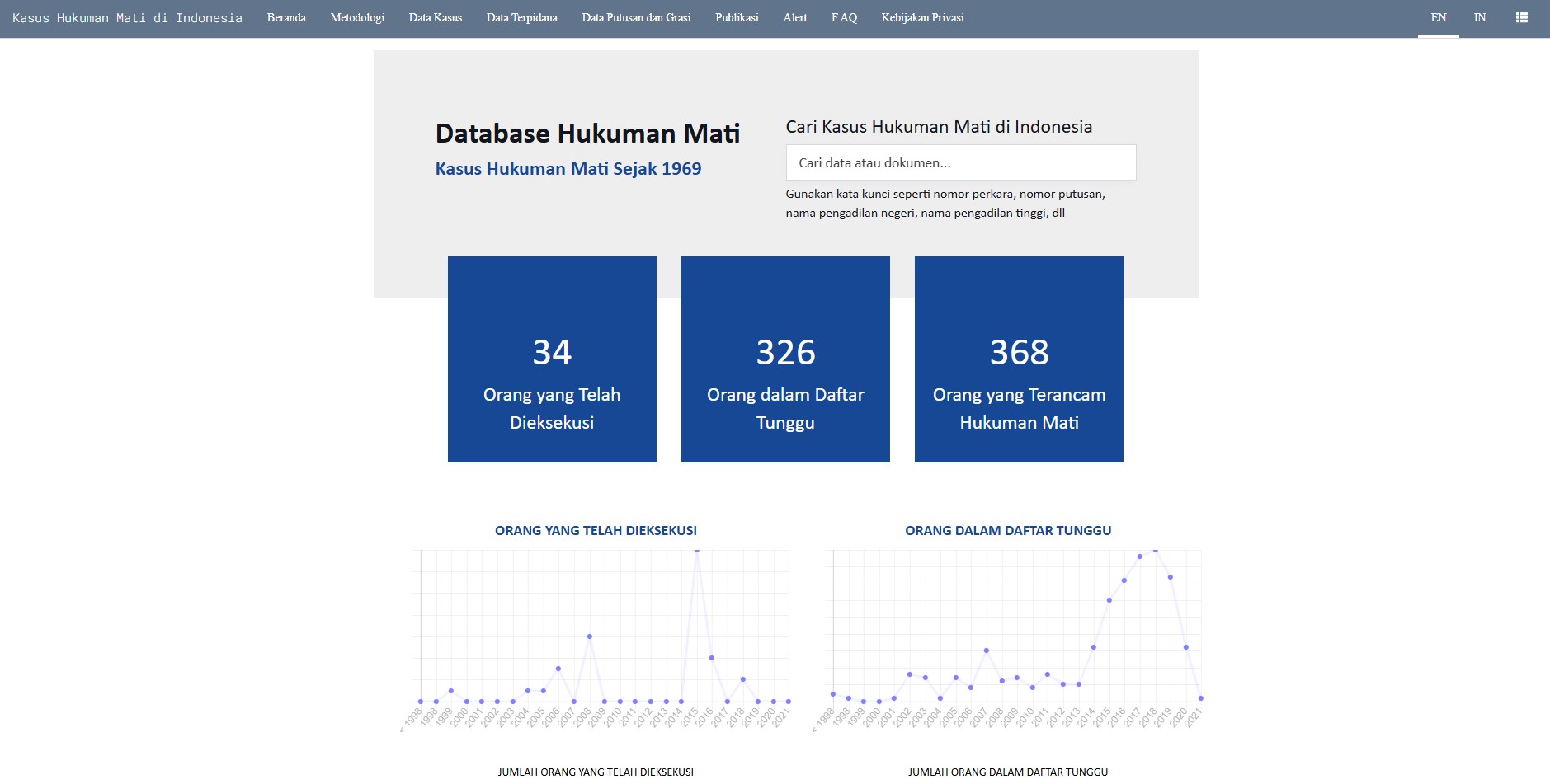The height and width of the screenshot is (784, 1550).
Task: Click ORANG DALAM DAFTAR TUNGGU chart title
Action: click(x=1008, y=531)
